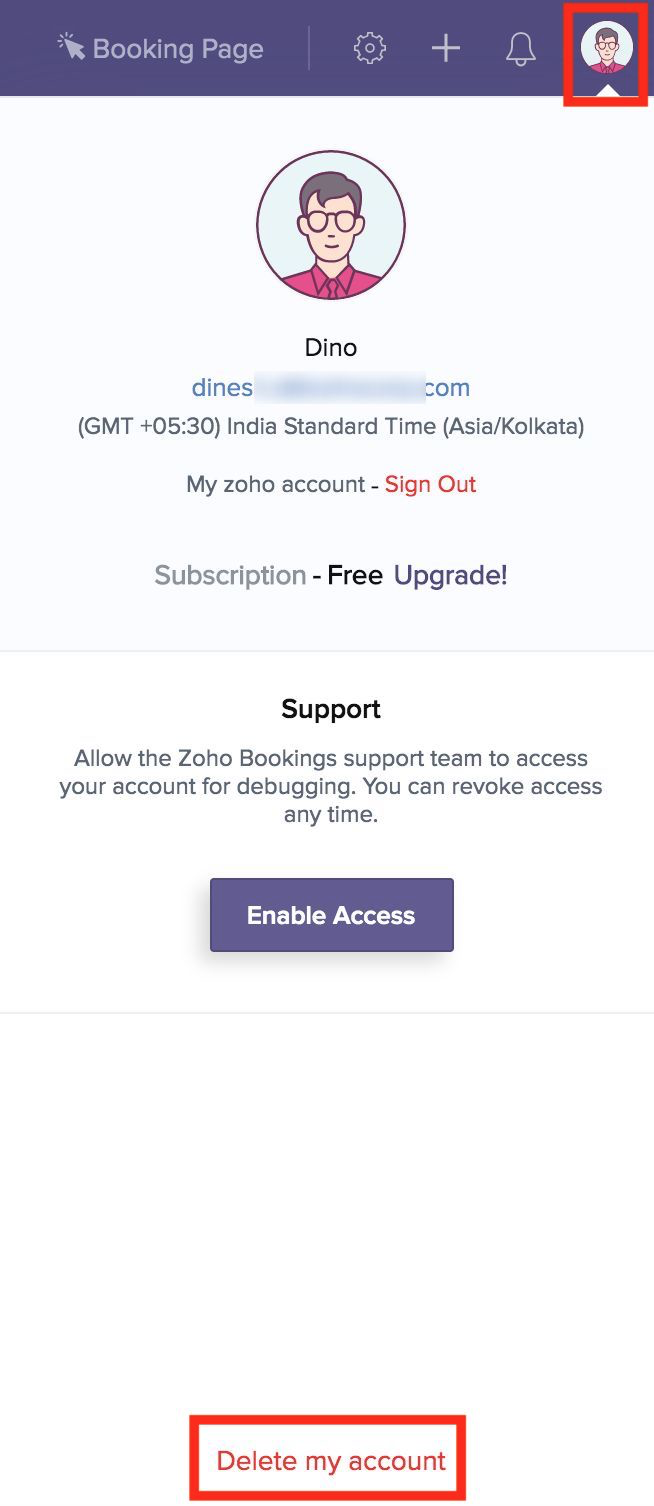The height and width of the screenshot is (1506, 654).
Task: Sign Out of the account
Action: click(431, 485)
